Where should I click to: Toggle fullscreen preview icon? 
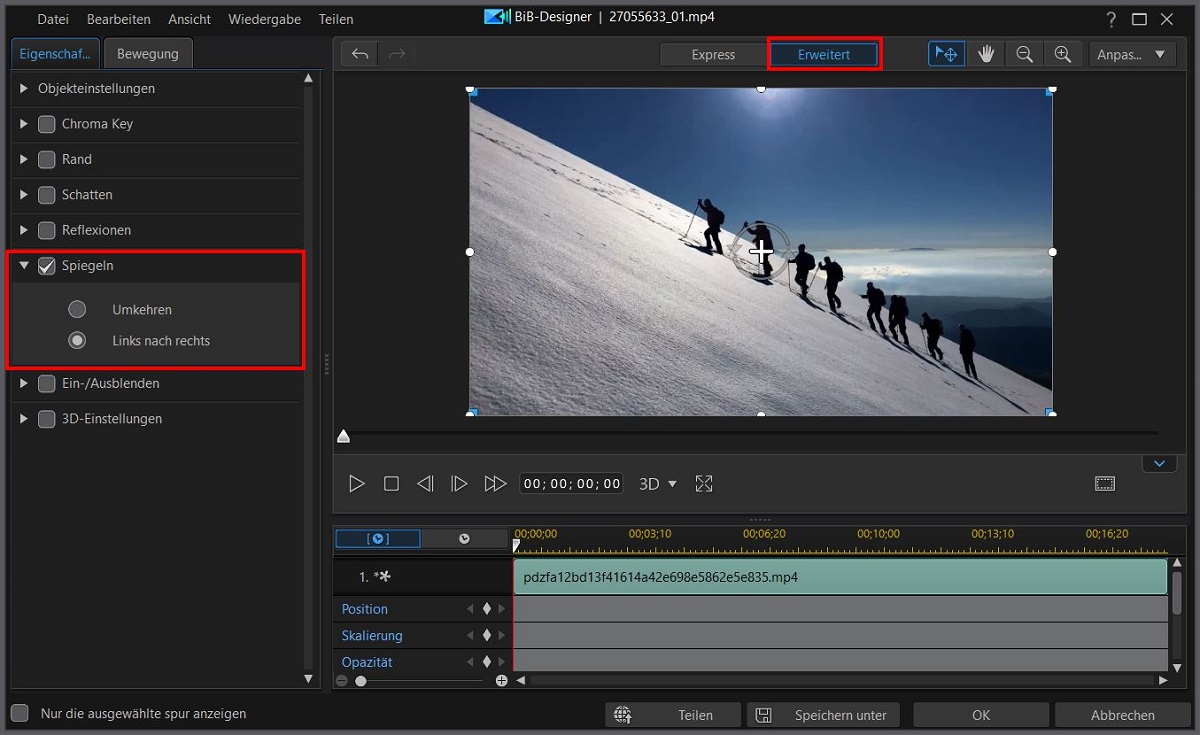704,484
